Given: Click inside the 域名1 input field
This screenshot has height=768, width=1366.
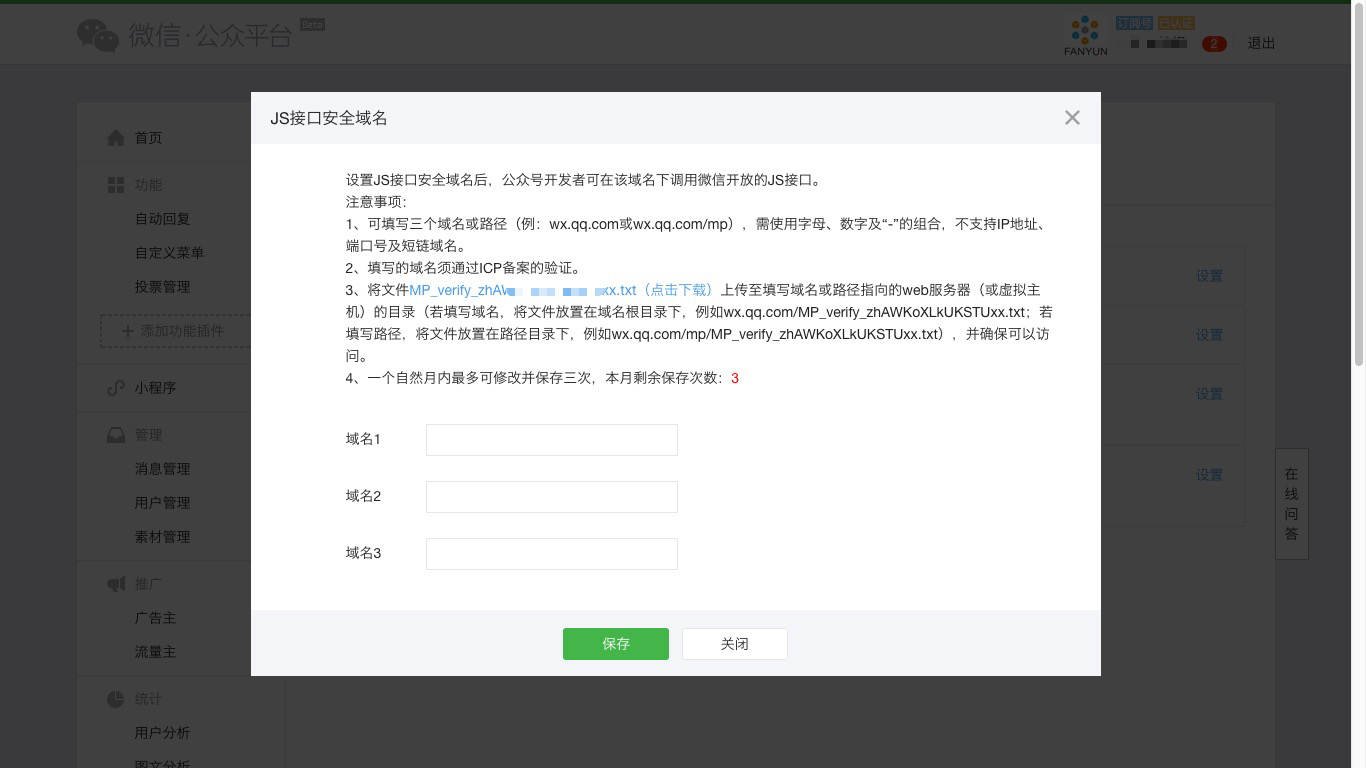Looking at the screenshot, I should coord(551,439).
